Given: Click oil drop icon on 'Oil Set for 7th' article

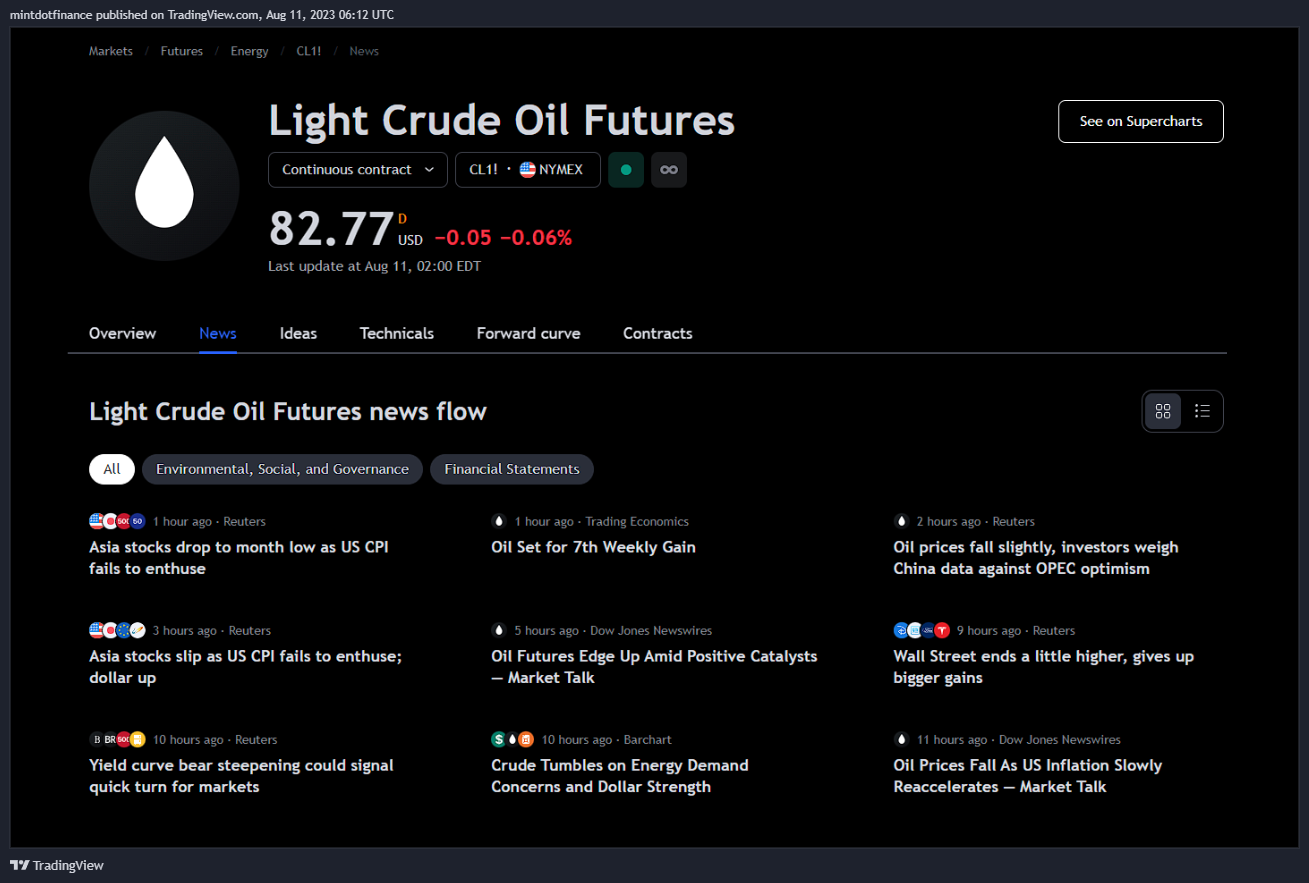Looking at the screenshot, I should [499, 522].
